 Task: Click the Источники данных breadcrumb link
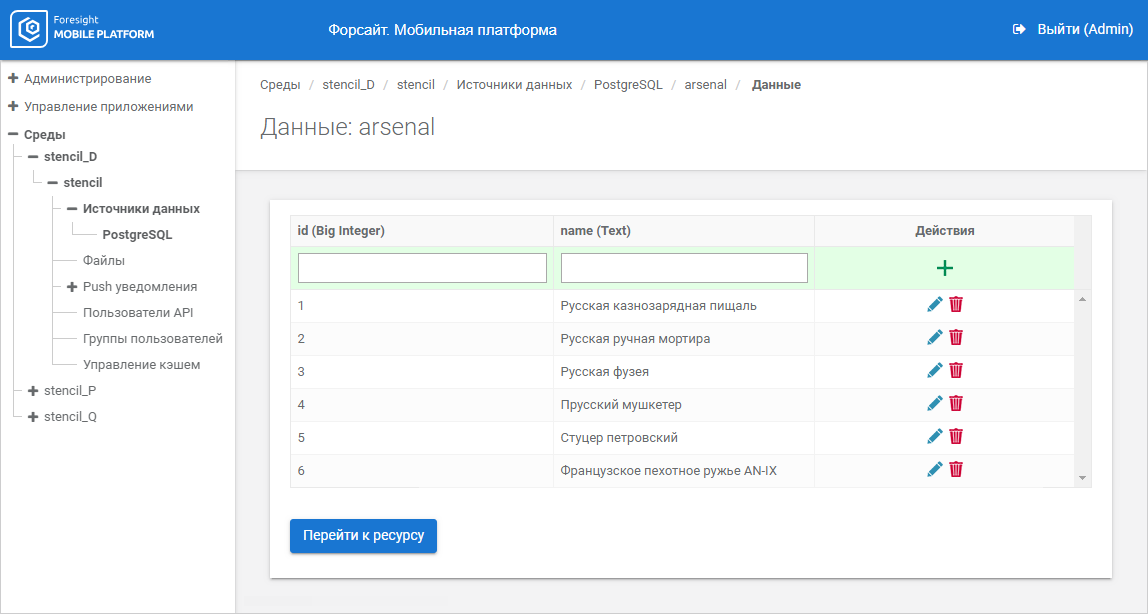514,85
